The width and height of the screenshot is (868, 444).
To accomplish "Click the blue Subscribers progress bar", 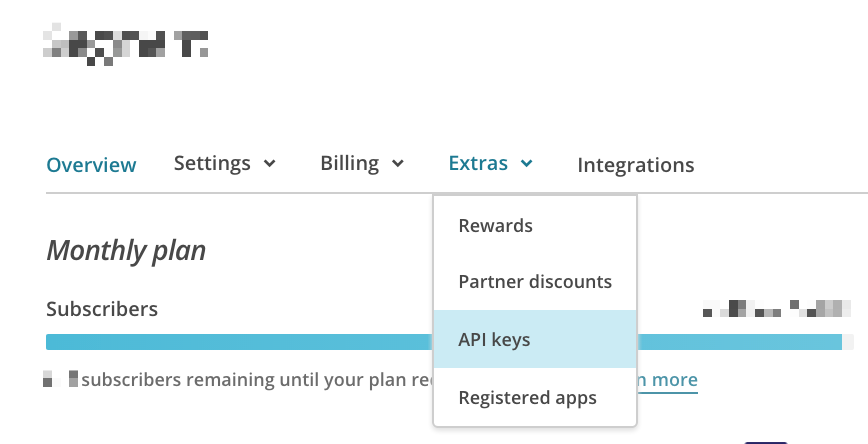I will 240,342.
